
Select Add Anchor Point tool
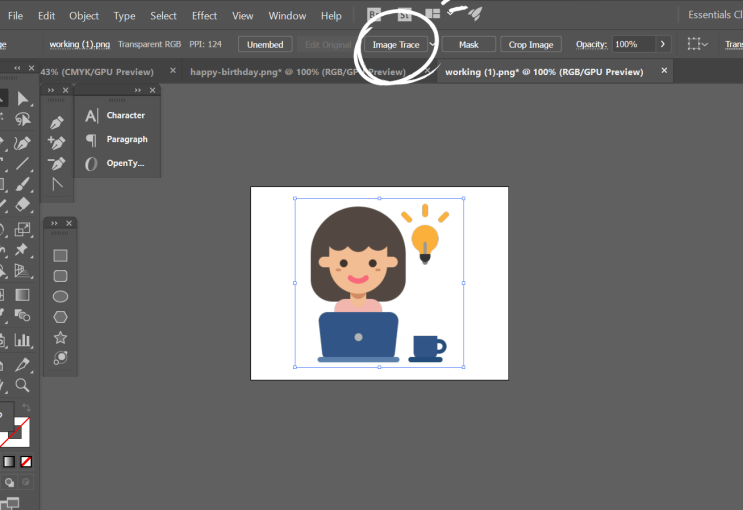(56, 142)
